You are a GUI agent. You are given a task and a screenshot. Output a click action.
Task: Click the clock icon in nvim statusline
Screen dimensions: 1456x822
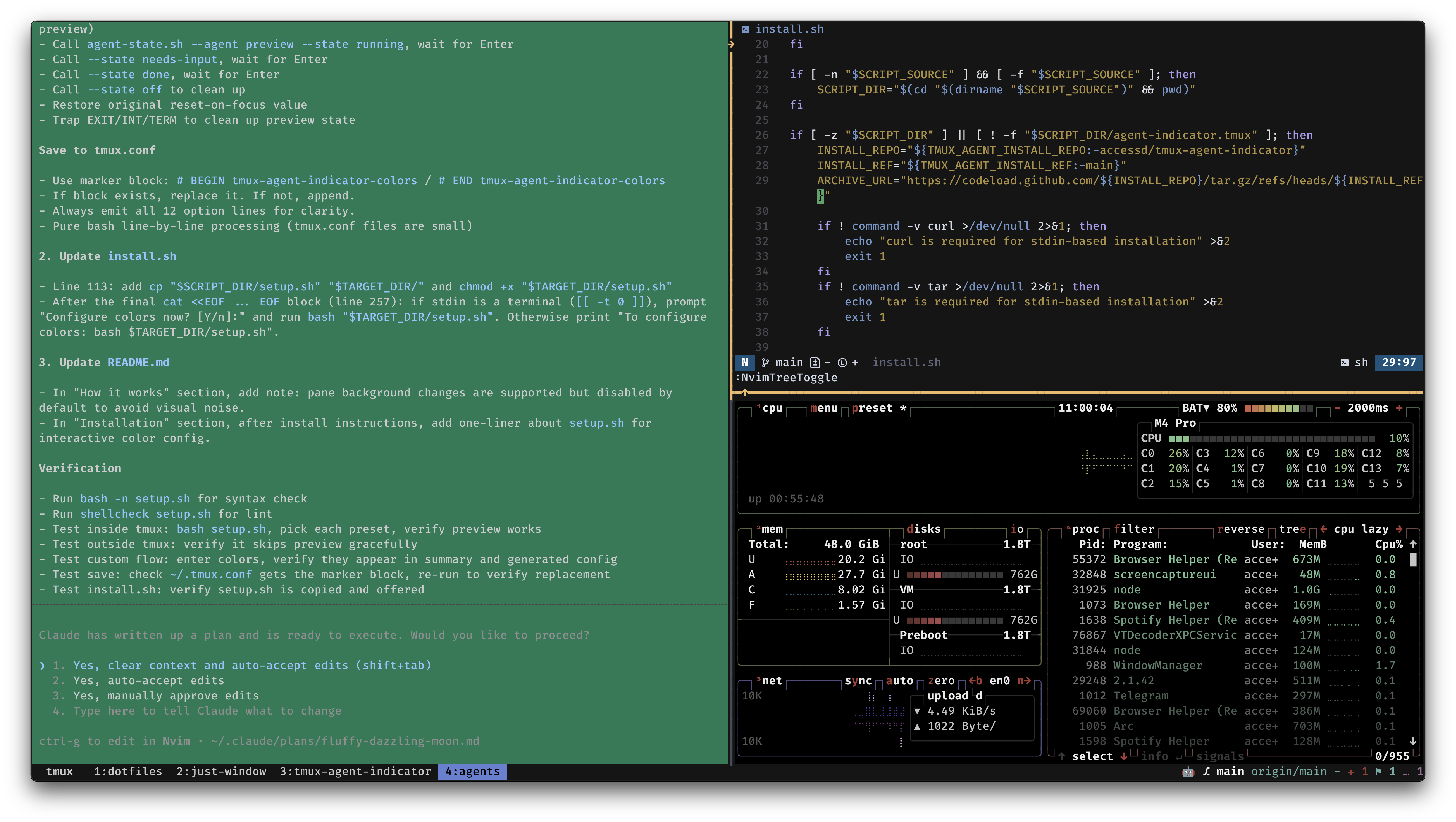(x=842, y=362)
